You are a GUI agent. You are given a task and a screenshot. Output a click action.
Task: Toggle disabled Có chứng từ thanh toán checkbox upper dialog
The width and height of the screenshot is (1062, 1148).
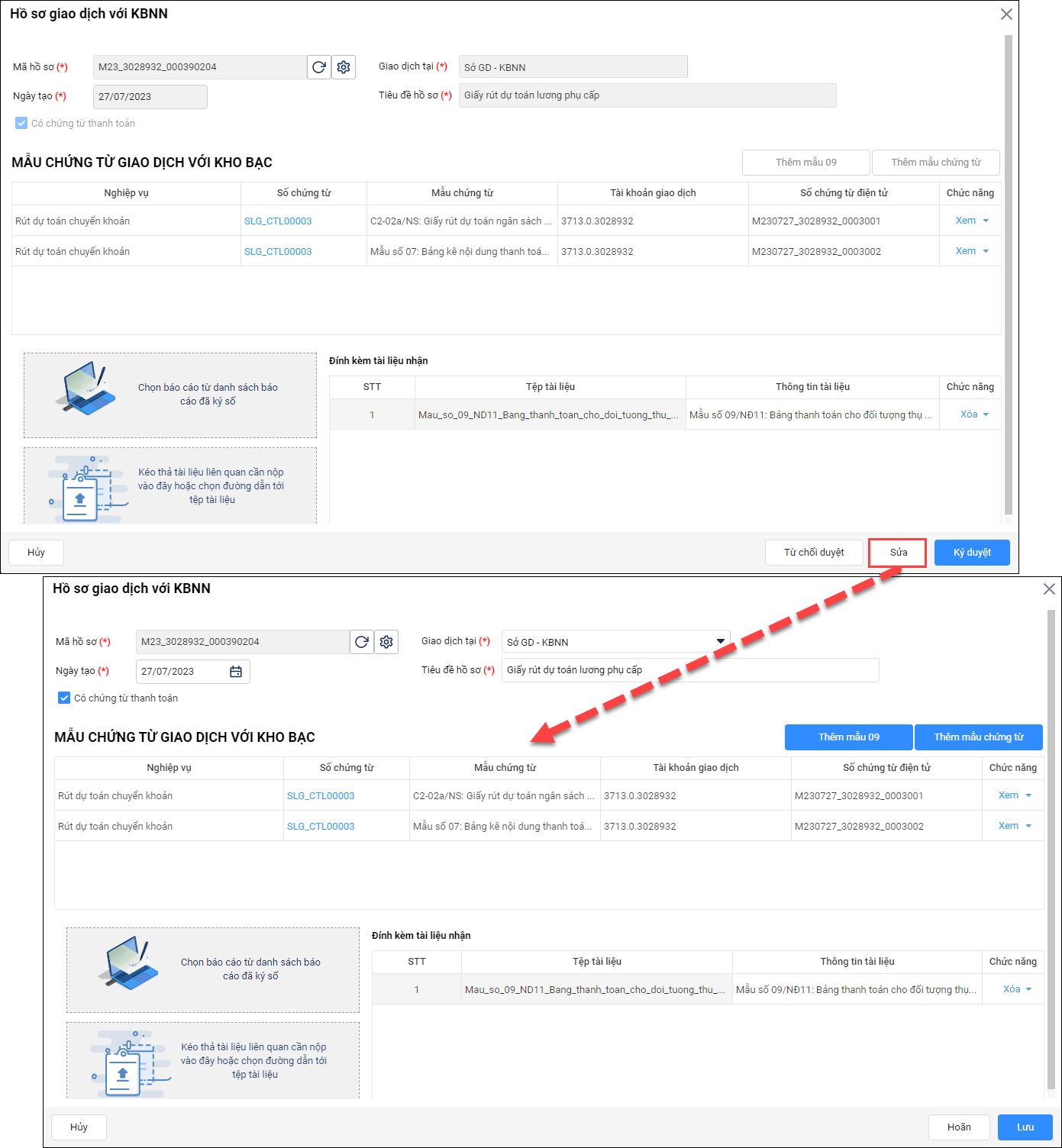click(x=21, y=123)
